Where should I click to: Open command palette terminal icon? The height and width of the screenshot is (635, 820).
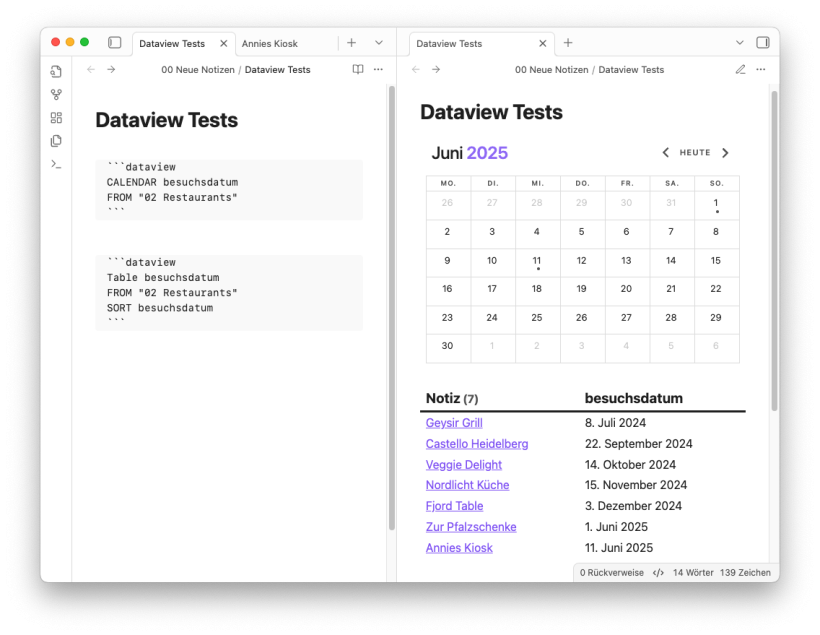coord(56,163)
